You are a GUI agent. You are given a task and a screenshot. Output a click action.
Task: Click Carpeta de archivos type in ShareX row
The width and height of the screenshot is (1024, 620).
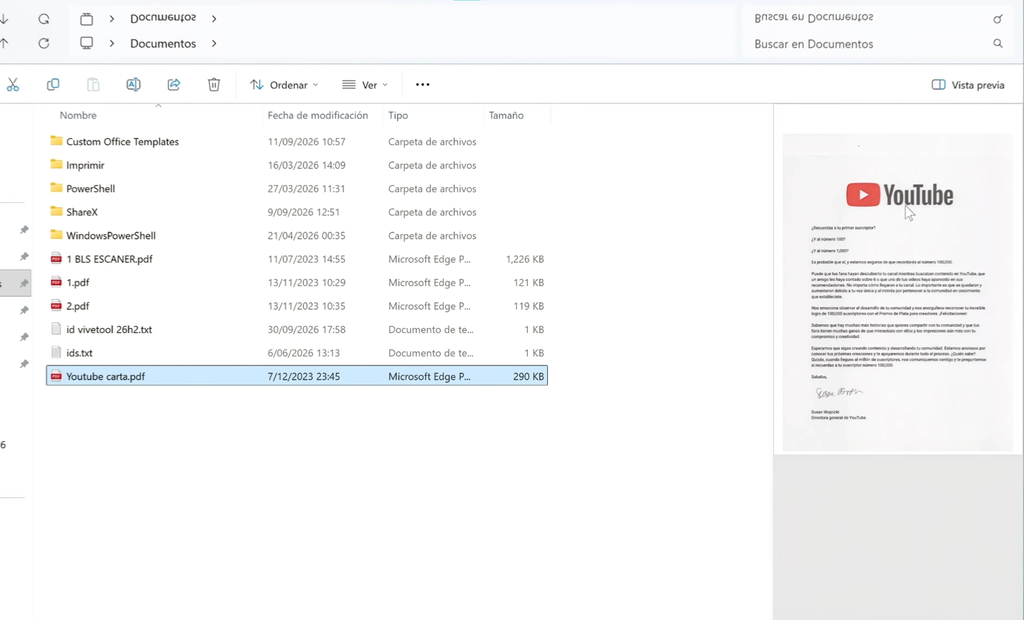432,212
